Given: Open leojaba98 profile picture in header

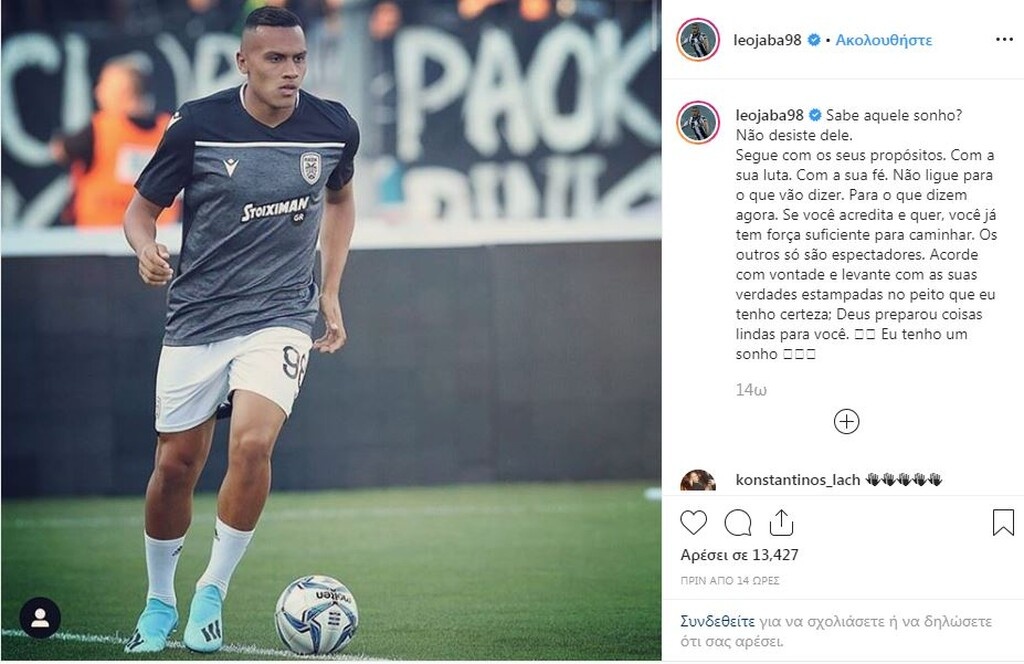Looking at the screenshot, I should click(698, 40).
